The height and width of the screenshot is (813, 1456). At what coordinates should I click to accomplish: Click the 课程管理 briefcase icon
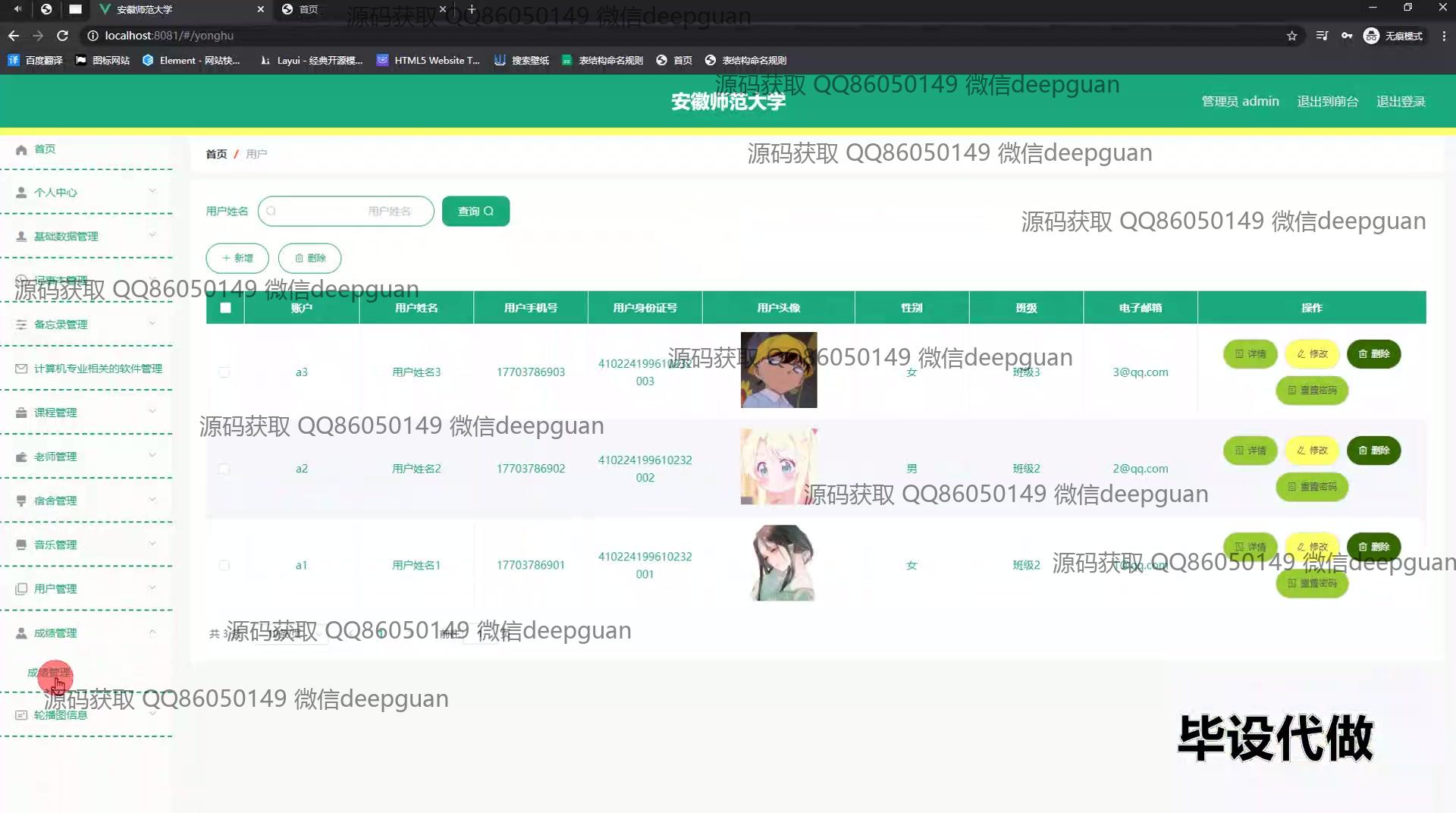(21, 413)
